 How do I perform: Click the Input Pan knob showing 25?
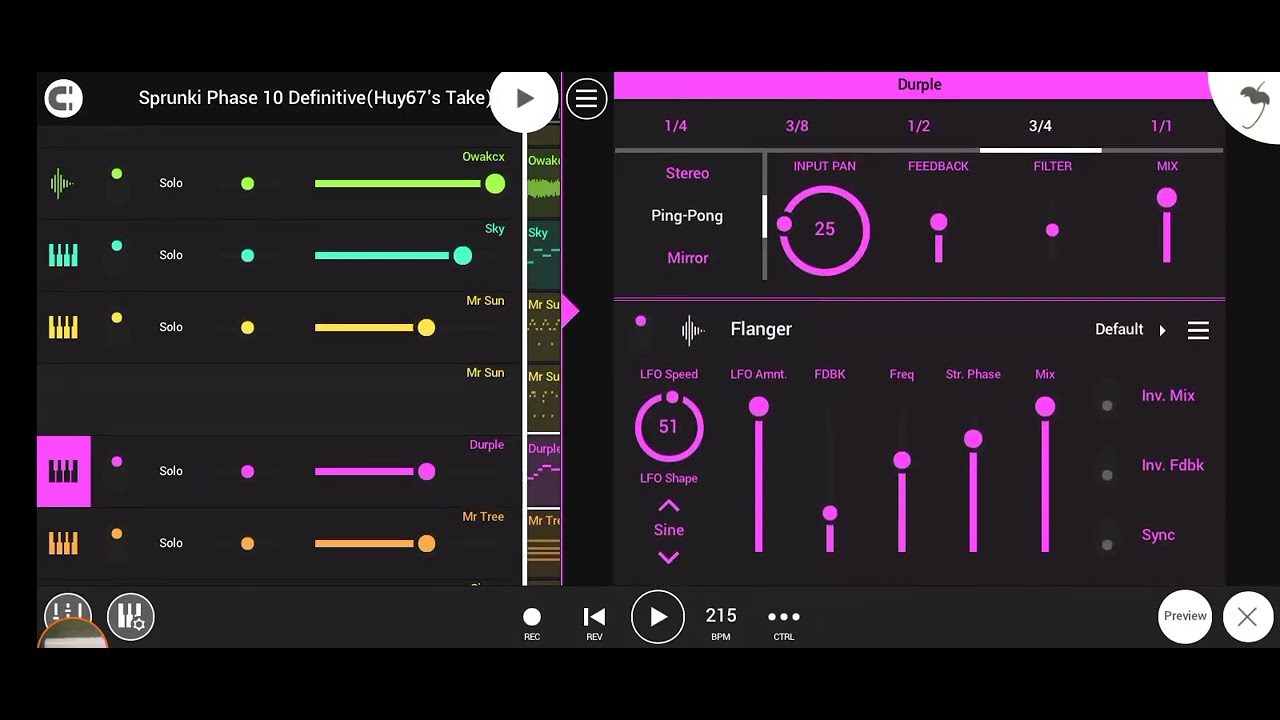tap(824, 230)
